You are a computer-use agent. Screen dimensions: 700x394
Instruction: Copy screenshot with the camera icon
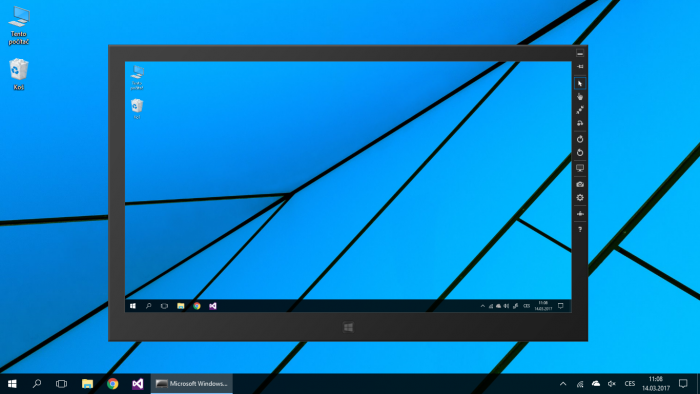[580, 184]
